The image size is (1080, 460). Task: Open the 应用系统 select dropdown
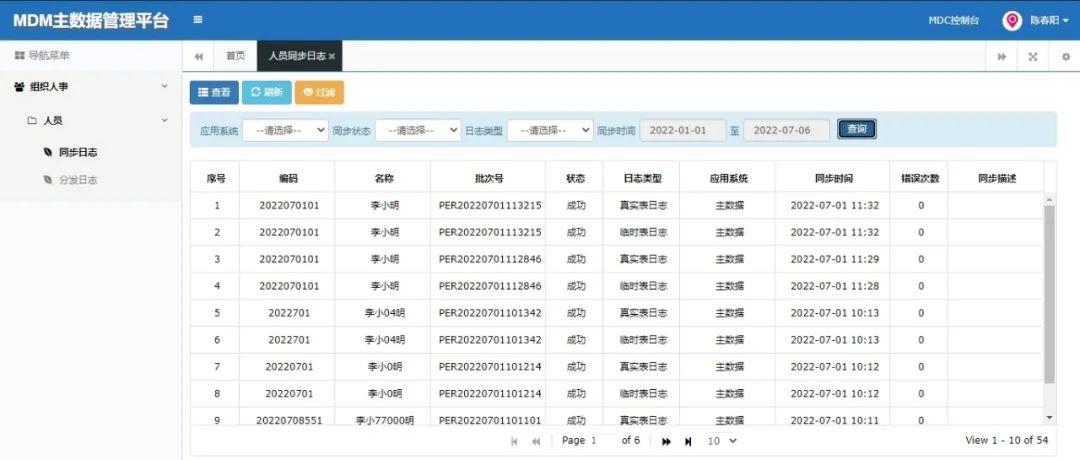[285, 129]
